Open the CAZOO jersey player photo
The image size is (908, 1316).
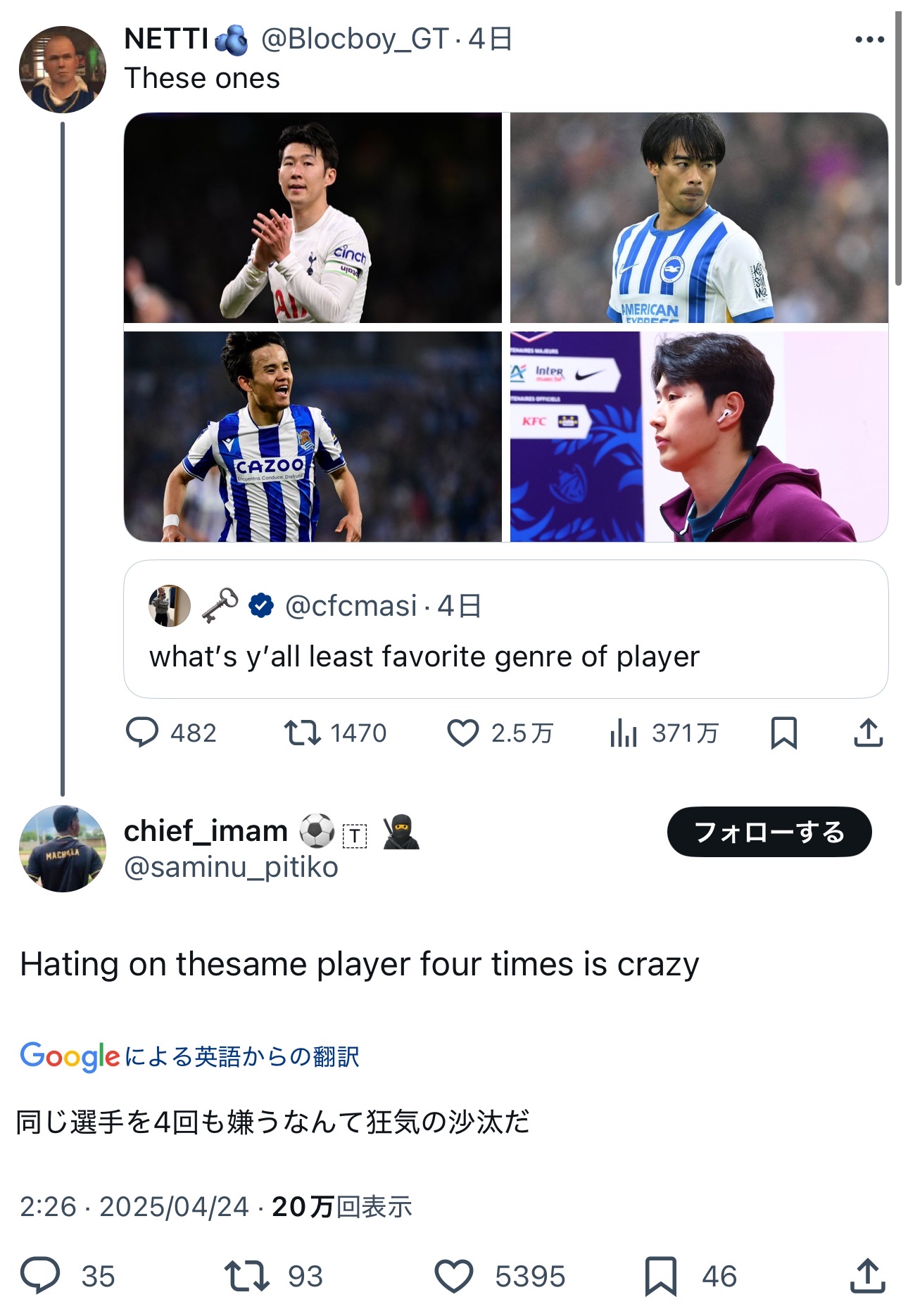[313, 436]
